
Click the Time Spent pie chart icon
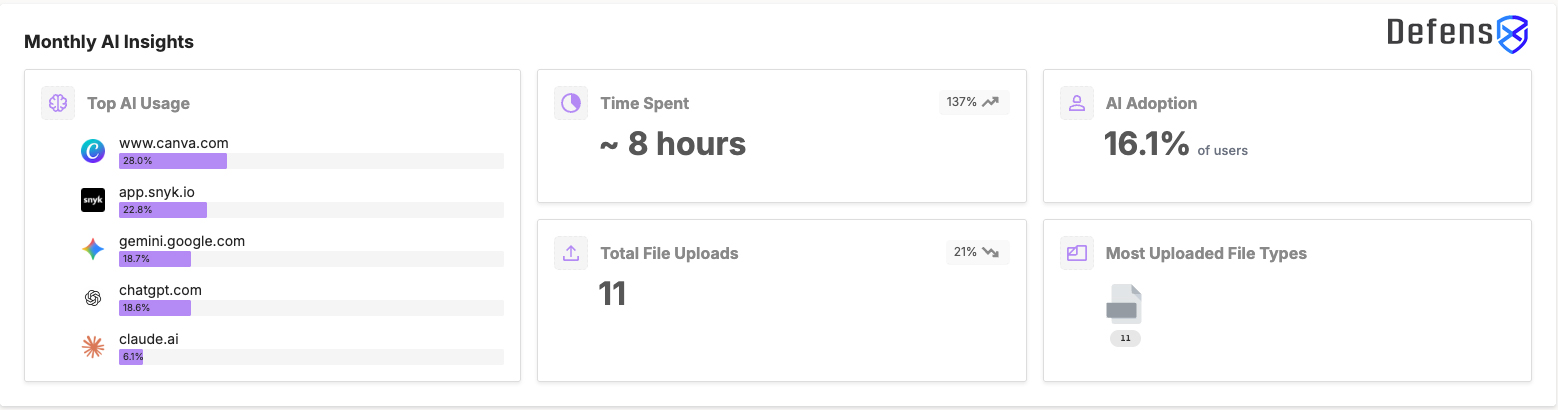pos(571,103)
